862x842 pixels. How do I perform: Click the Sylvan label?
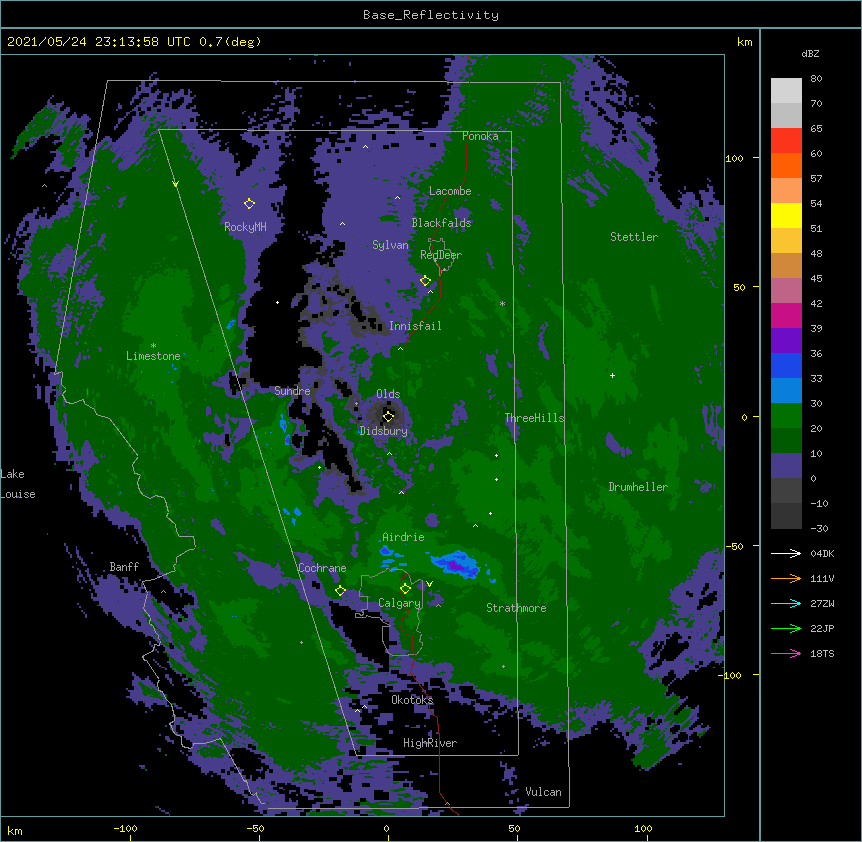tap(390, 245)
